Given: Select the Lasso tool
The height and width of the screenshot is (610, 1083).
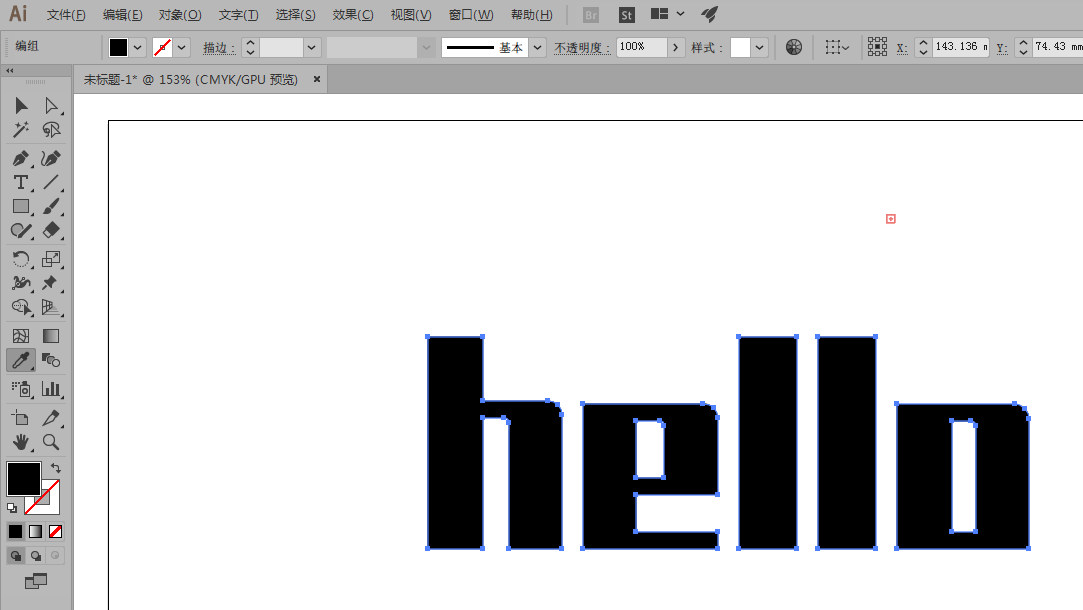Looking at the screenshot, I should click(51, 130).
